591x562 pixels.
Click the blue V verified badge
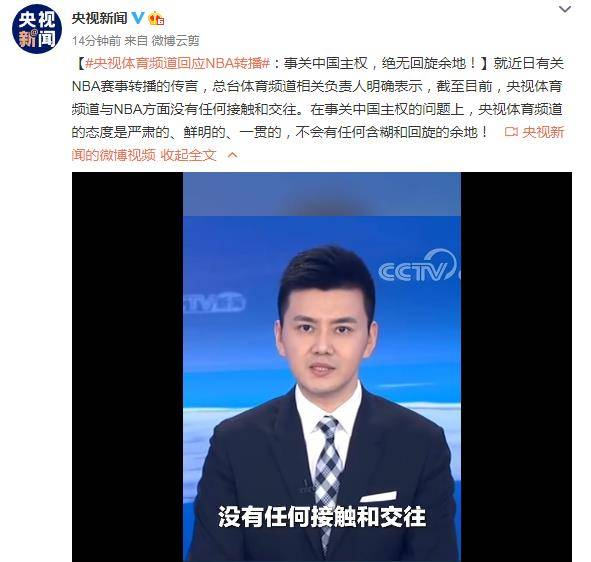tap(138, 17)
